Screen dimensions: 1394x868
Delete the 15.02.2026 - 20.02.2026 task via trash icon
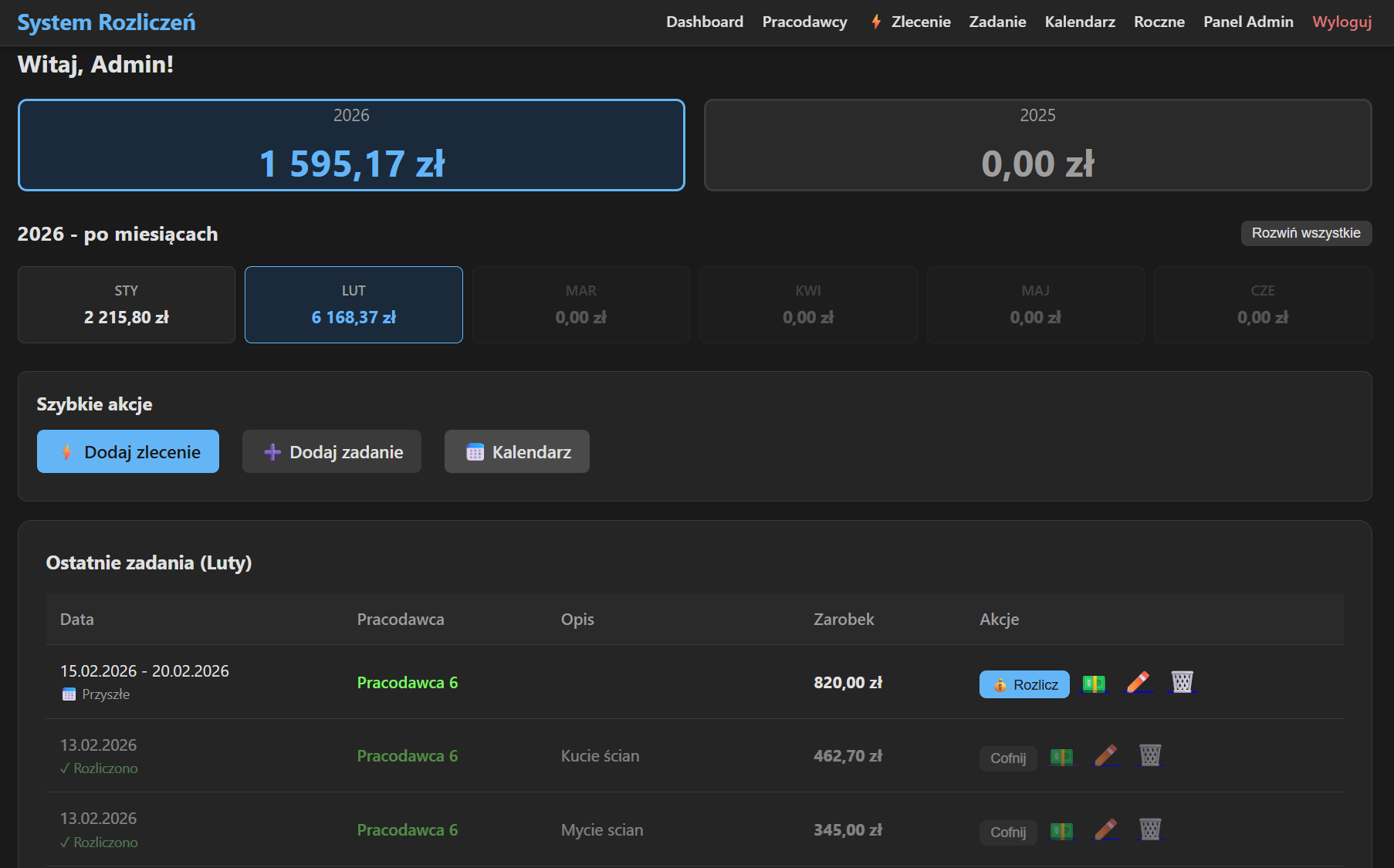[x=1182, y=682]
